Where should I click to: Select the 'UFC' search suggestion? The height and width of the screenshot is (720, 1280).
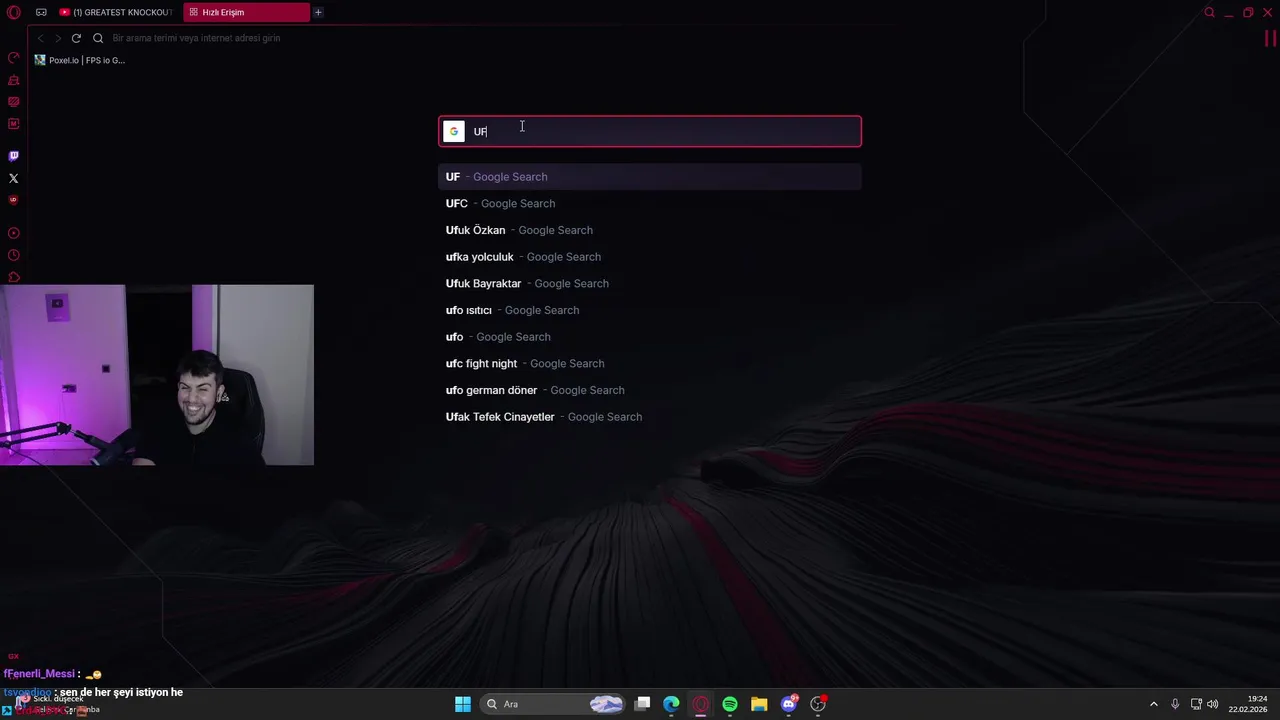tap(650, 203)
